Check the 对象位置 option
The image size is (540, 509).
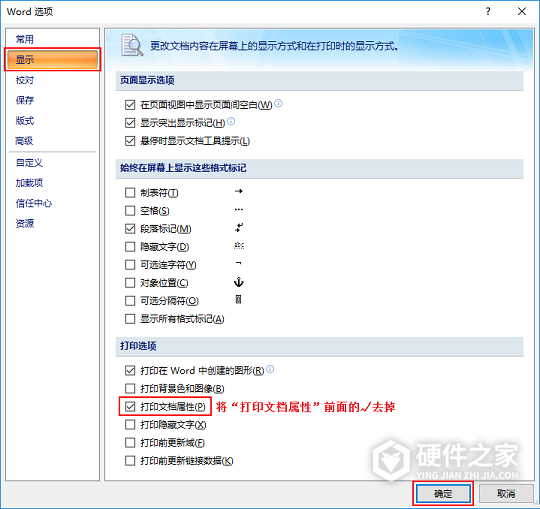pyautogui.click(x=130, y=283)
